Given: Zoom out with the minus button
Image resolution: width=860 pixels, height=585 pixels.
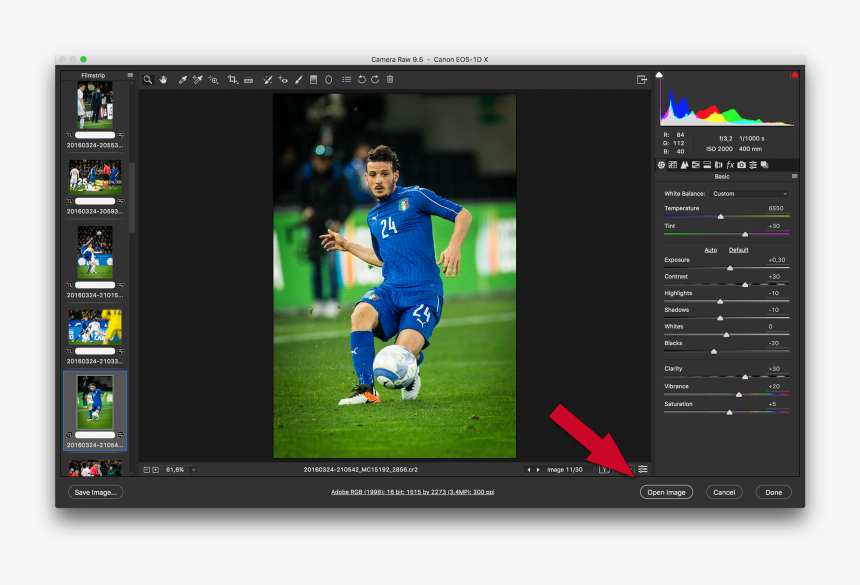Looking at the screenshot, I should [x=146, y=470].
